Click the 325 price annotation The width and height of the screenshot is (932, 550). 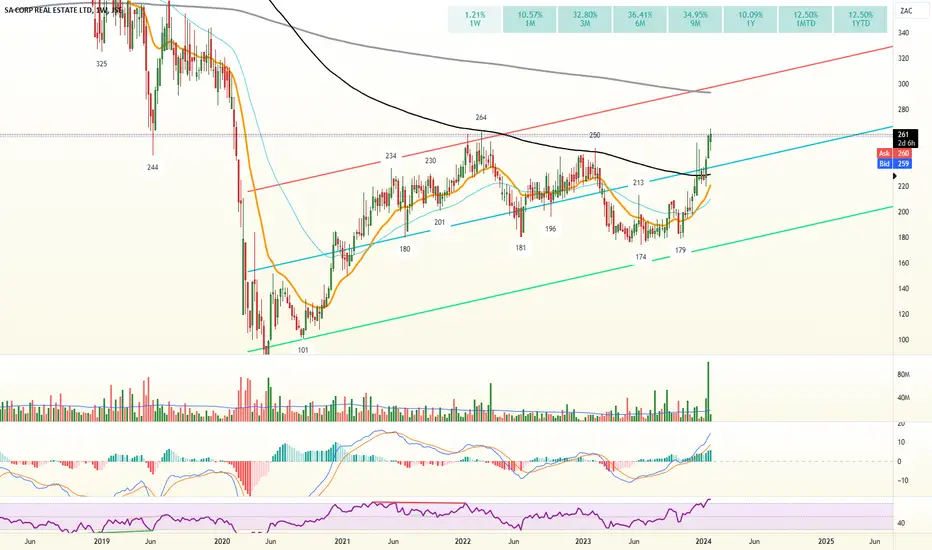coord(102,64)
